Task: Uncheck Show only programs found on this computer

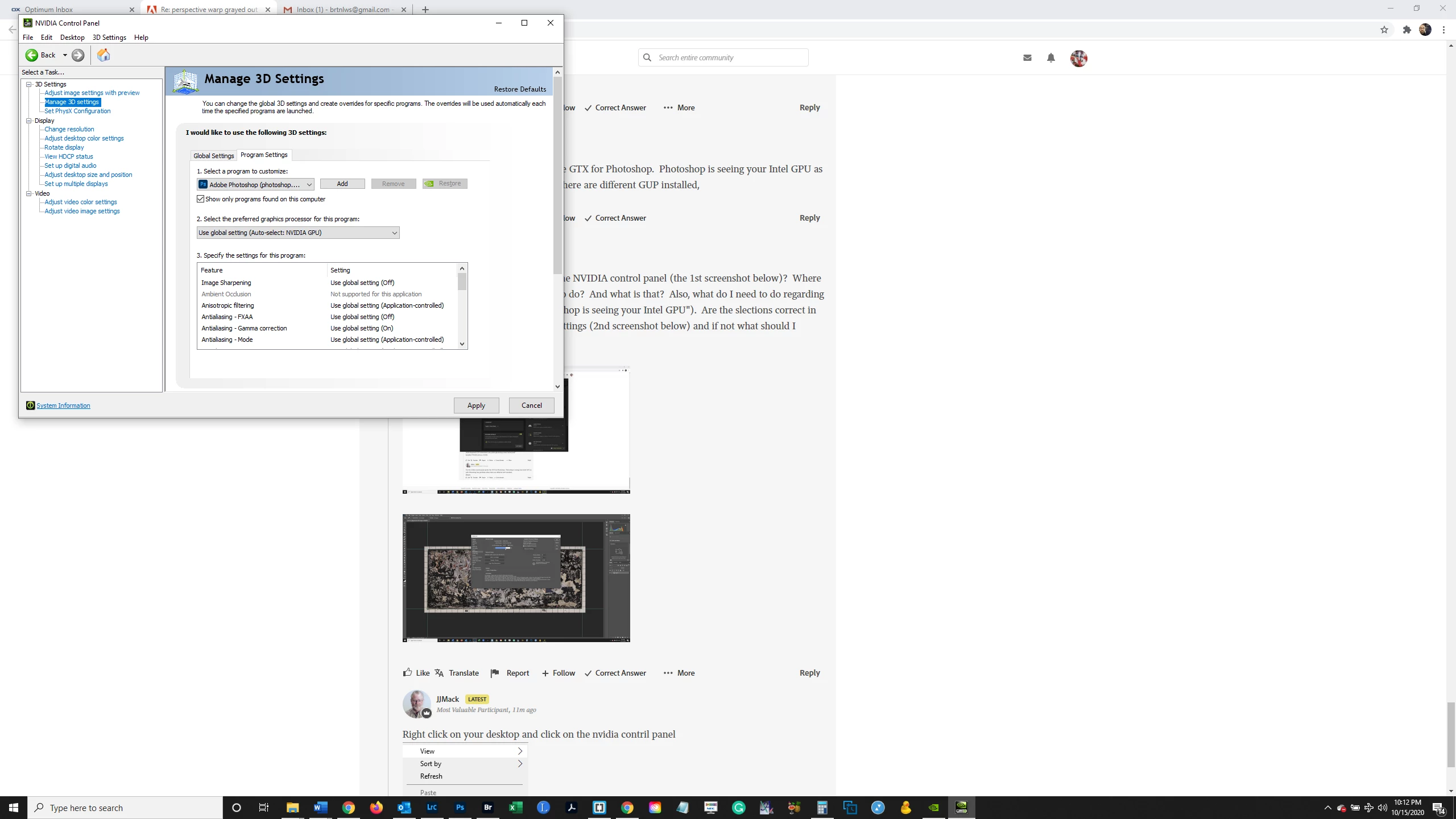Action: pyautogui.click(x=201, y=199)
